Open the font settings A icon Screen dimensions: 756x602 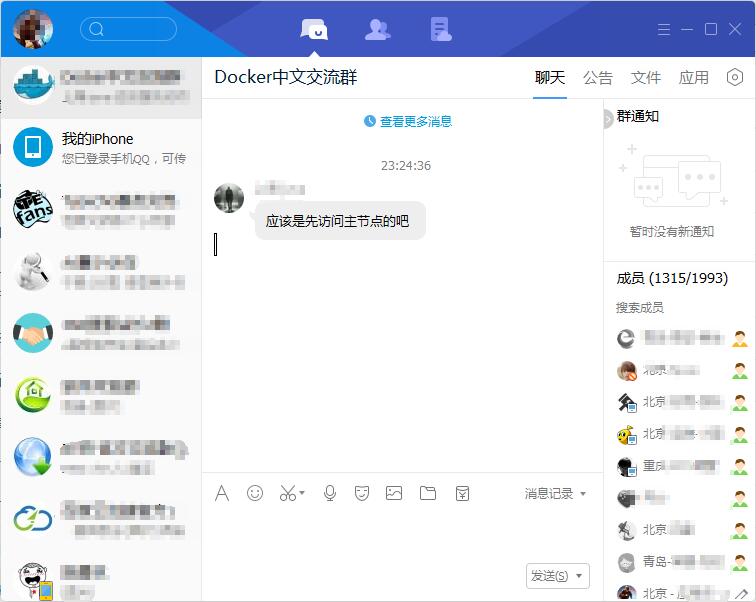click(x=222, y=493)
